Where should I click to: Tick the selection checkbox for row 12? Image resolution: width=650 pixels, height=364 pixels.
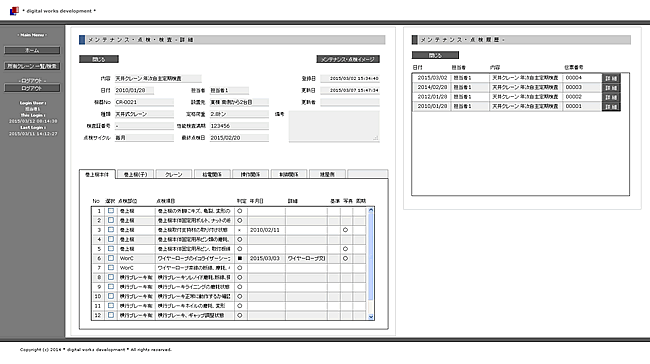click(x=111, y=315)
